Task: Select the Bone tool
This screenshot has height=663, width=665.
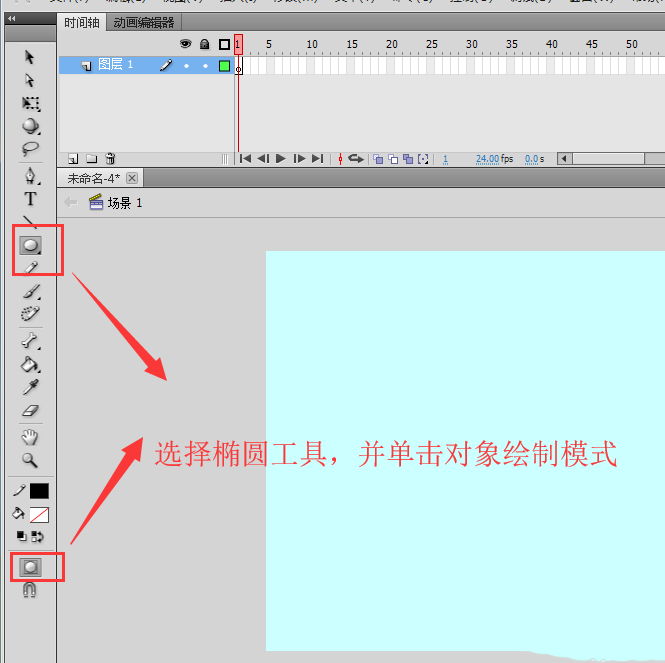Action: click(30, 341)
